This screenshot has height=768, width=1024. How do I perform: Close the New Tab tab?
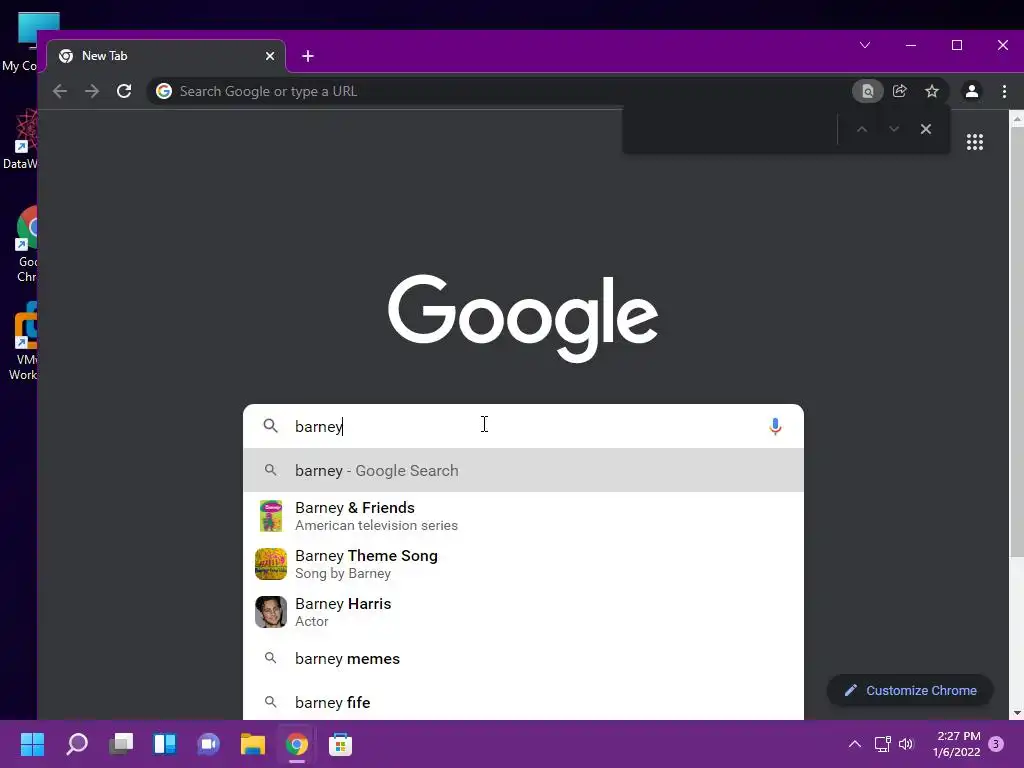(270, 56)
